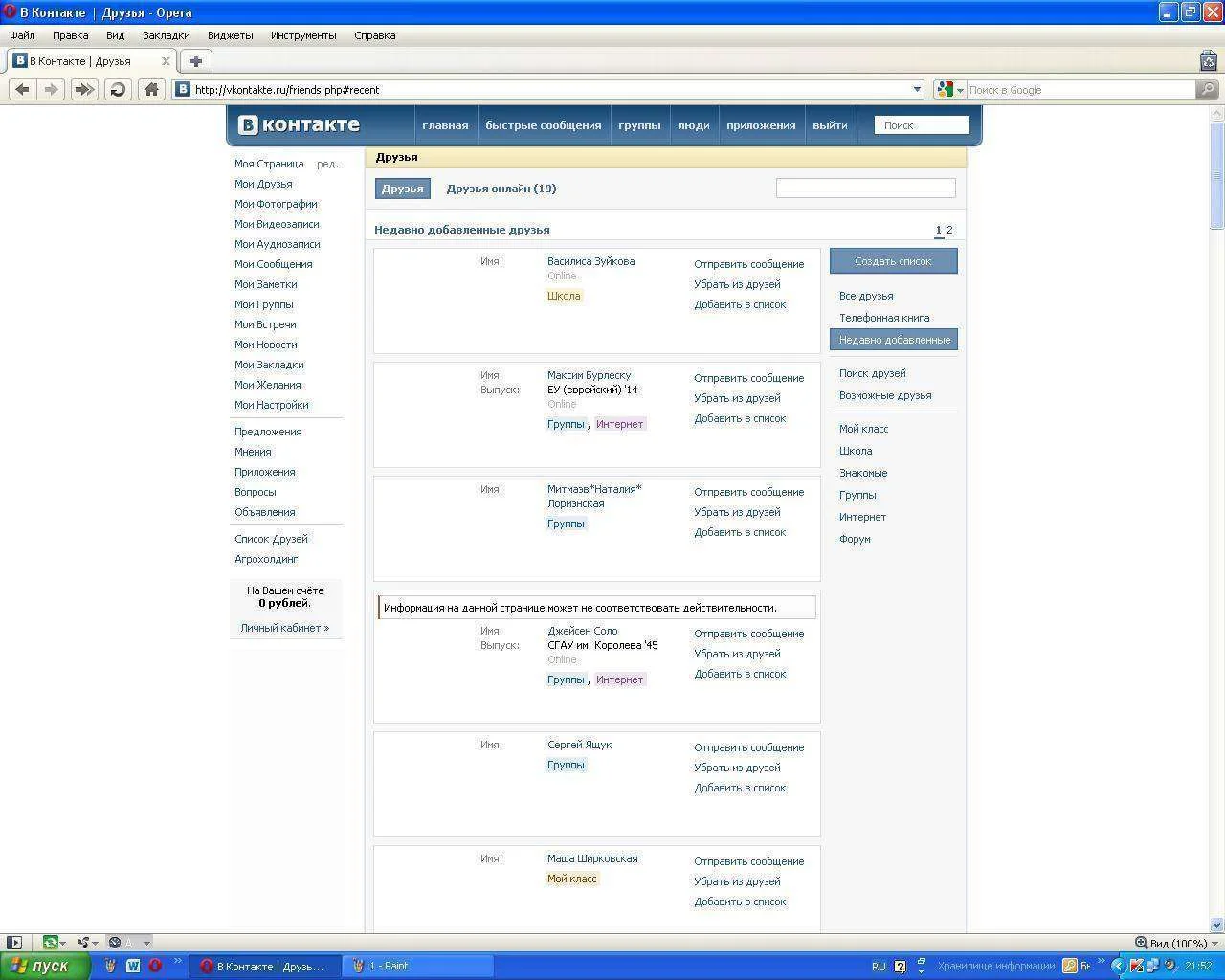
Task: Click the Поиск field in VK header
Action: [x=922, y=125]
